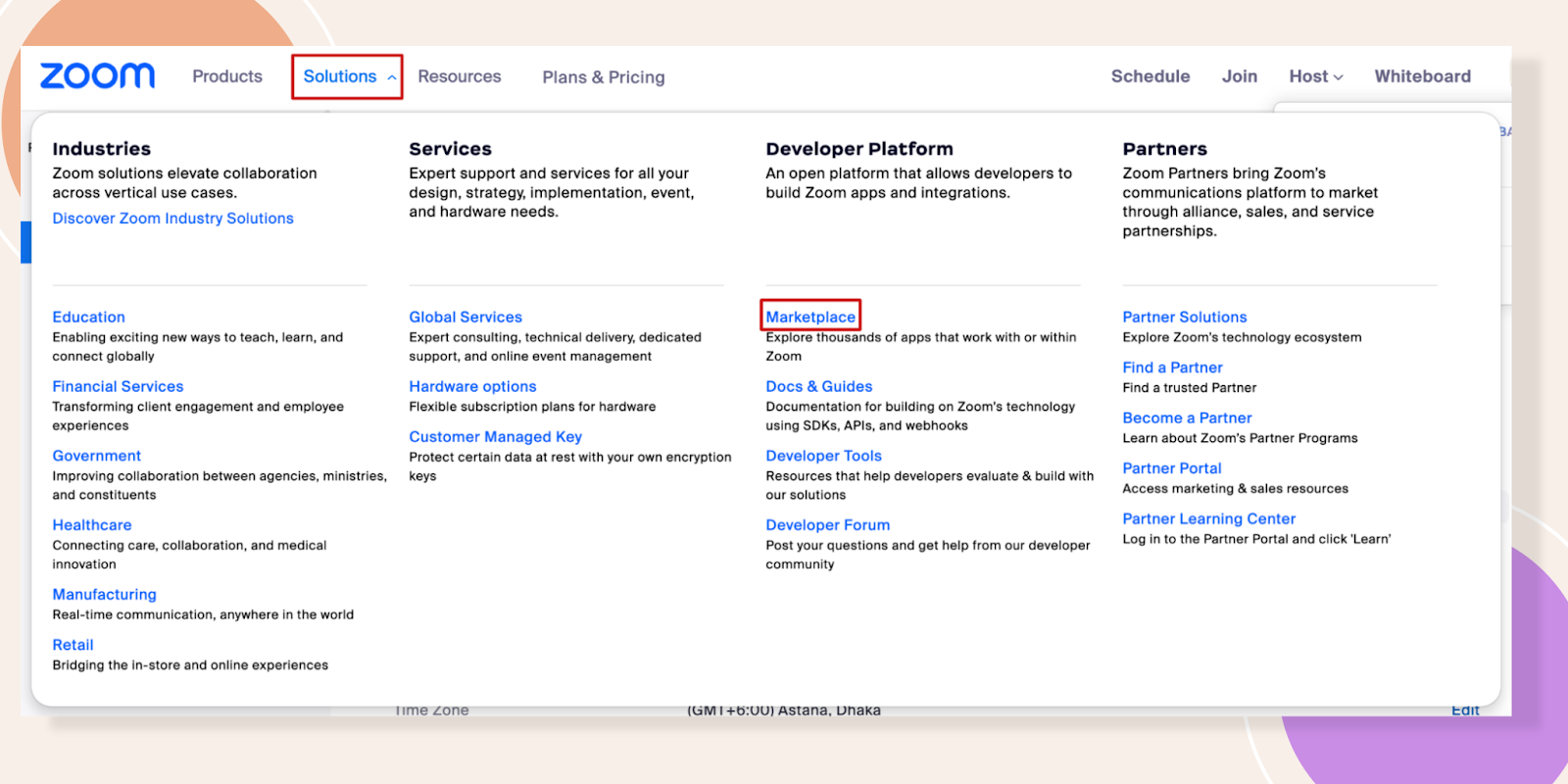This screenshot has width=1568, height=784.
Task: Click Schedule in the top bar
Action: point(1151,76)
